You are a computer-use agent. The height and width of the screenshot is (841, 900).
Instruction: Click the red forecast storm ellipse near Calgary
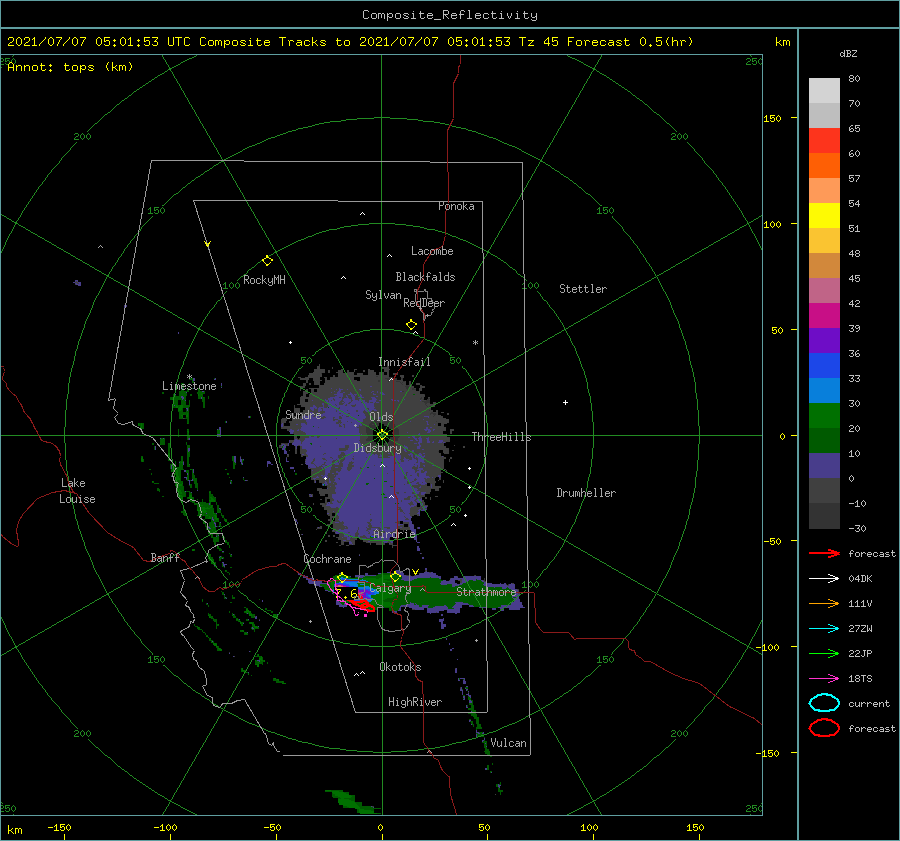click(363, 605)
